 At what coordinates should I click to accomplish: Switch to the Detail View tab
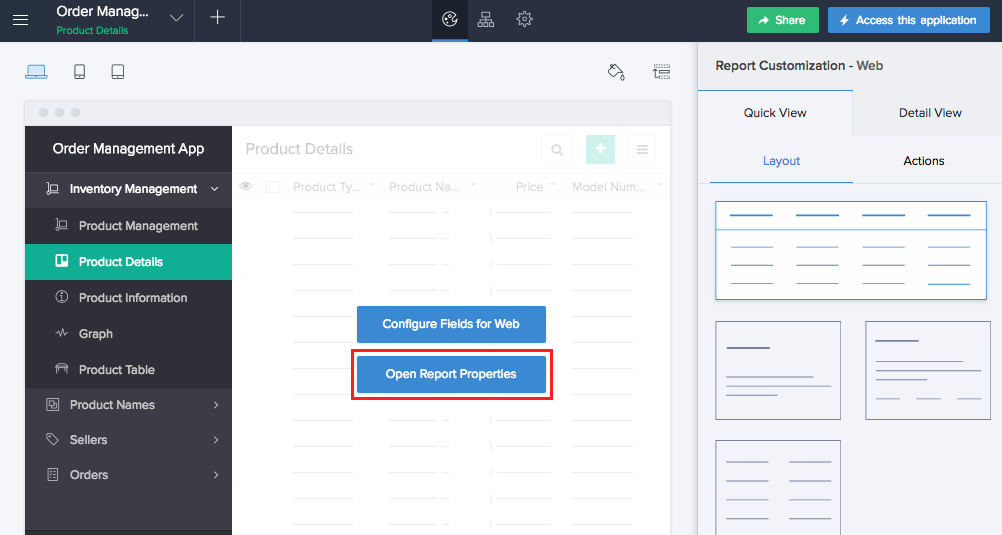coord(930,113)
